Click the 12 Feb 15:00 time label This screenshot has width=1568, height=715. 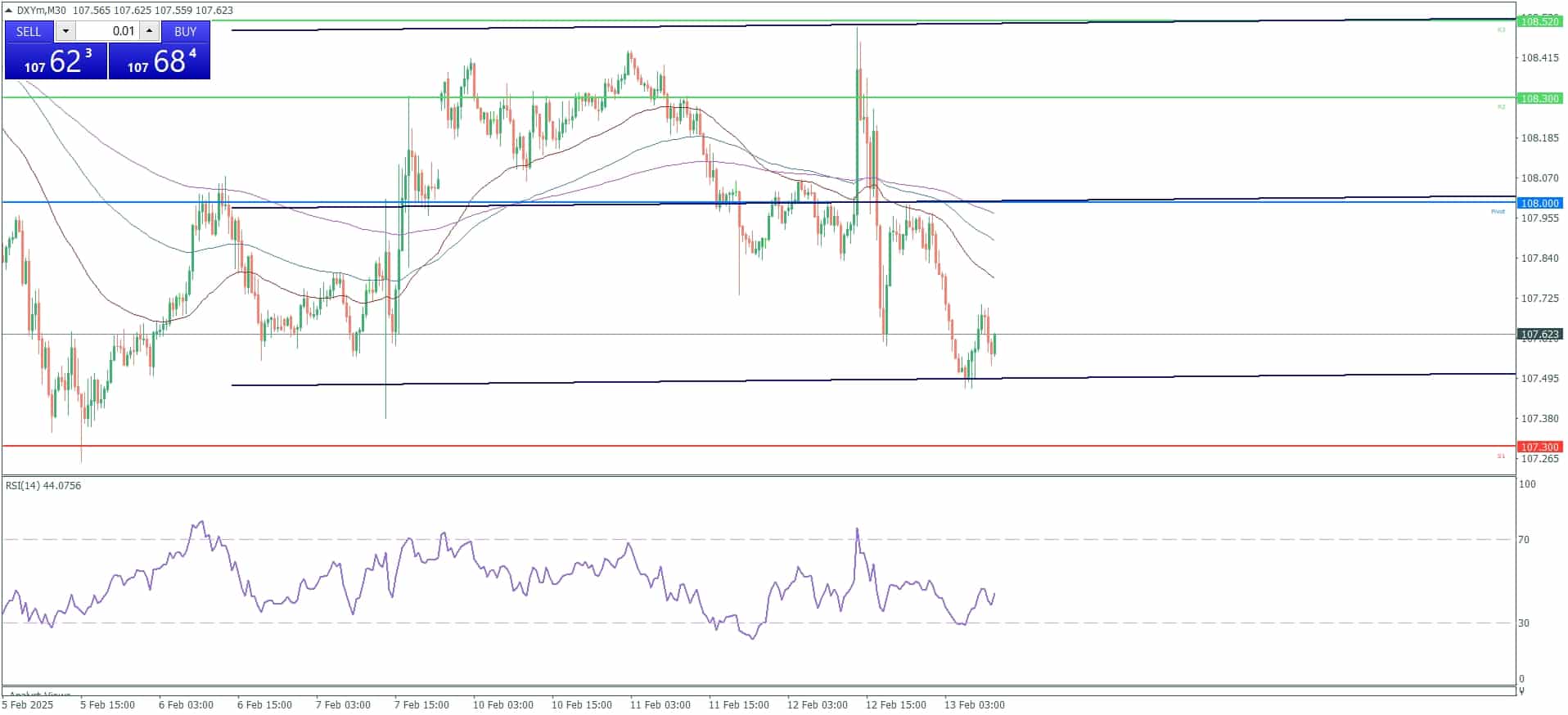tap(896, 704)
